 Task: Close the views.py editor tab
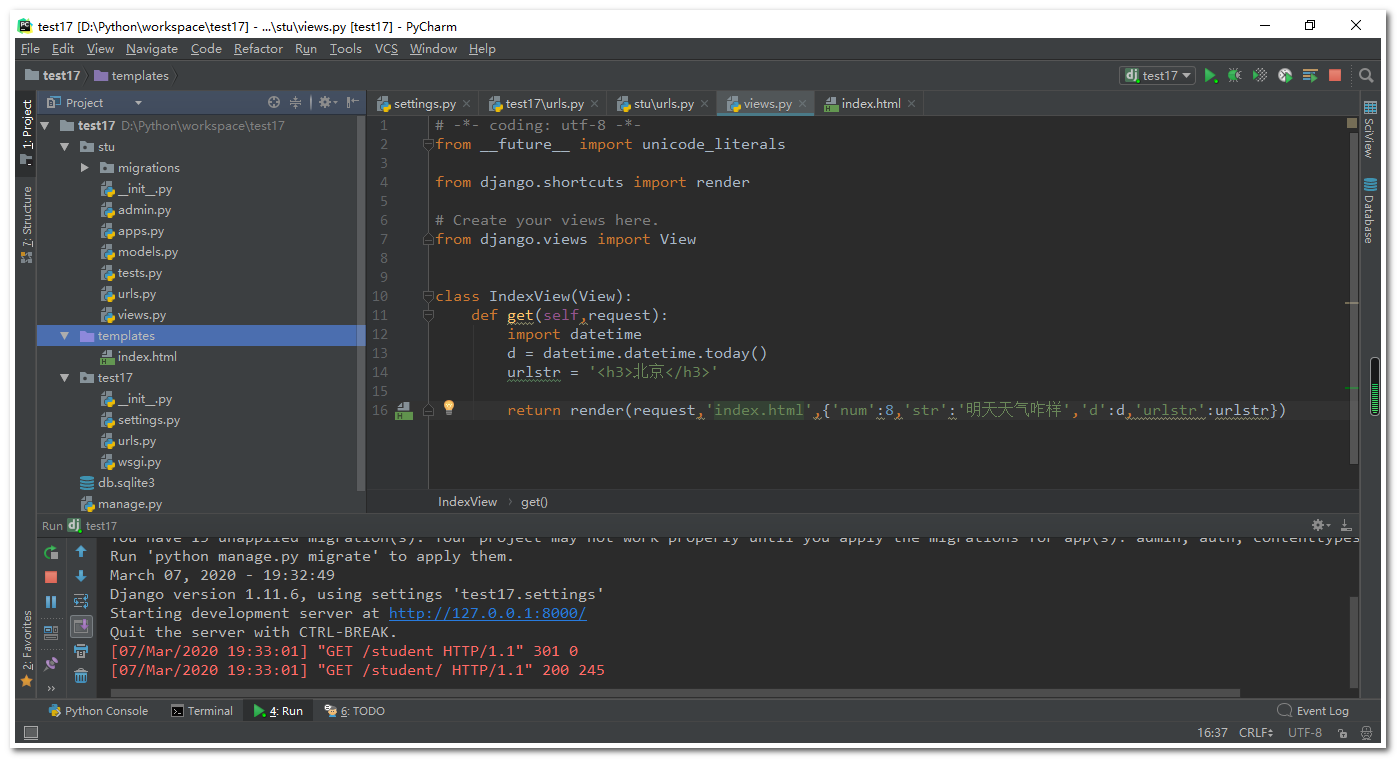tap(804, 103)
